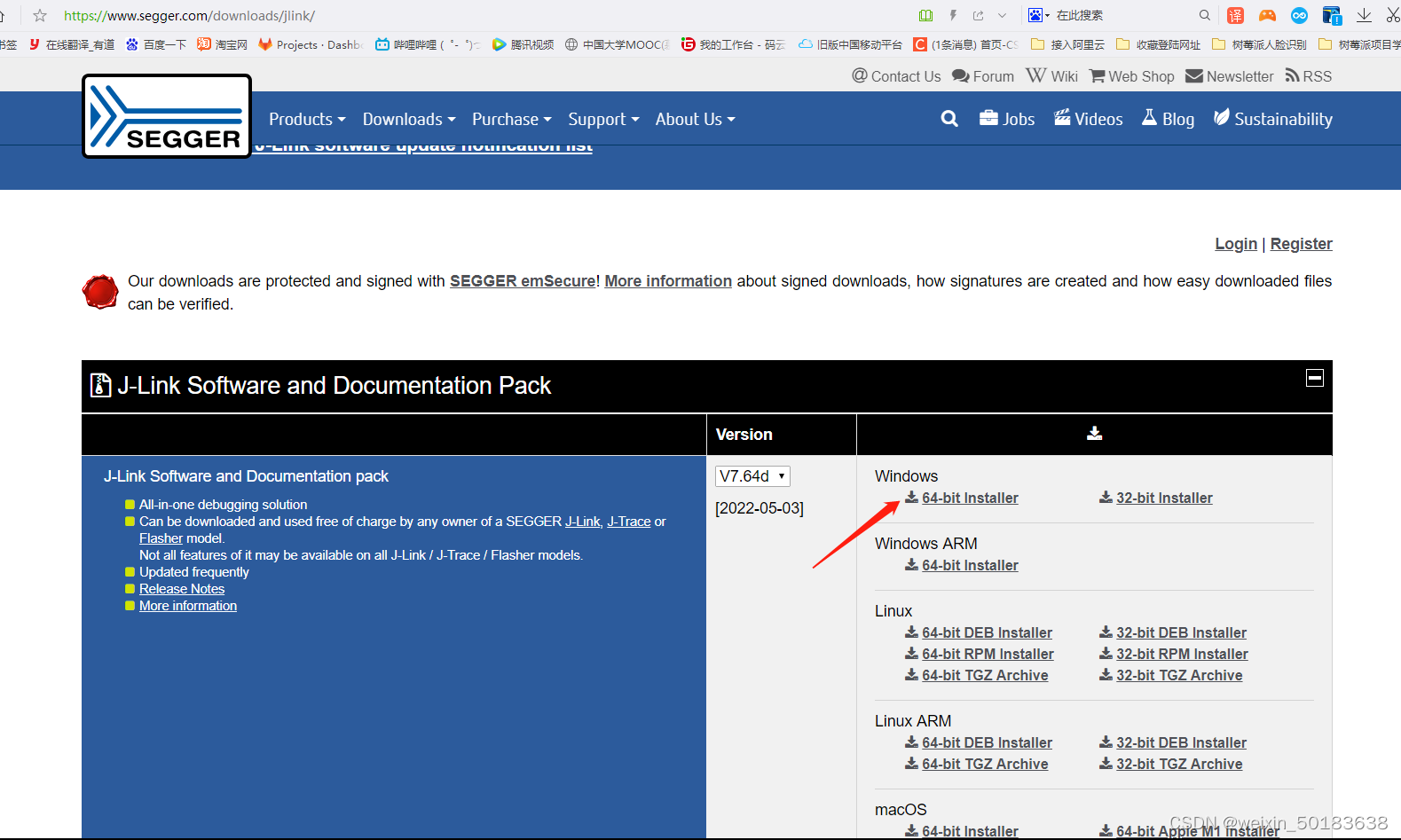Download Linux 64-bit DEB Installer
The width and height of the screenshot is (1401, 840).
(979, 633)
